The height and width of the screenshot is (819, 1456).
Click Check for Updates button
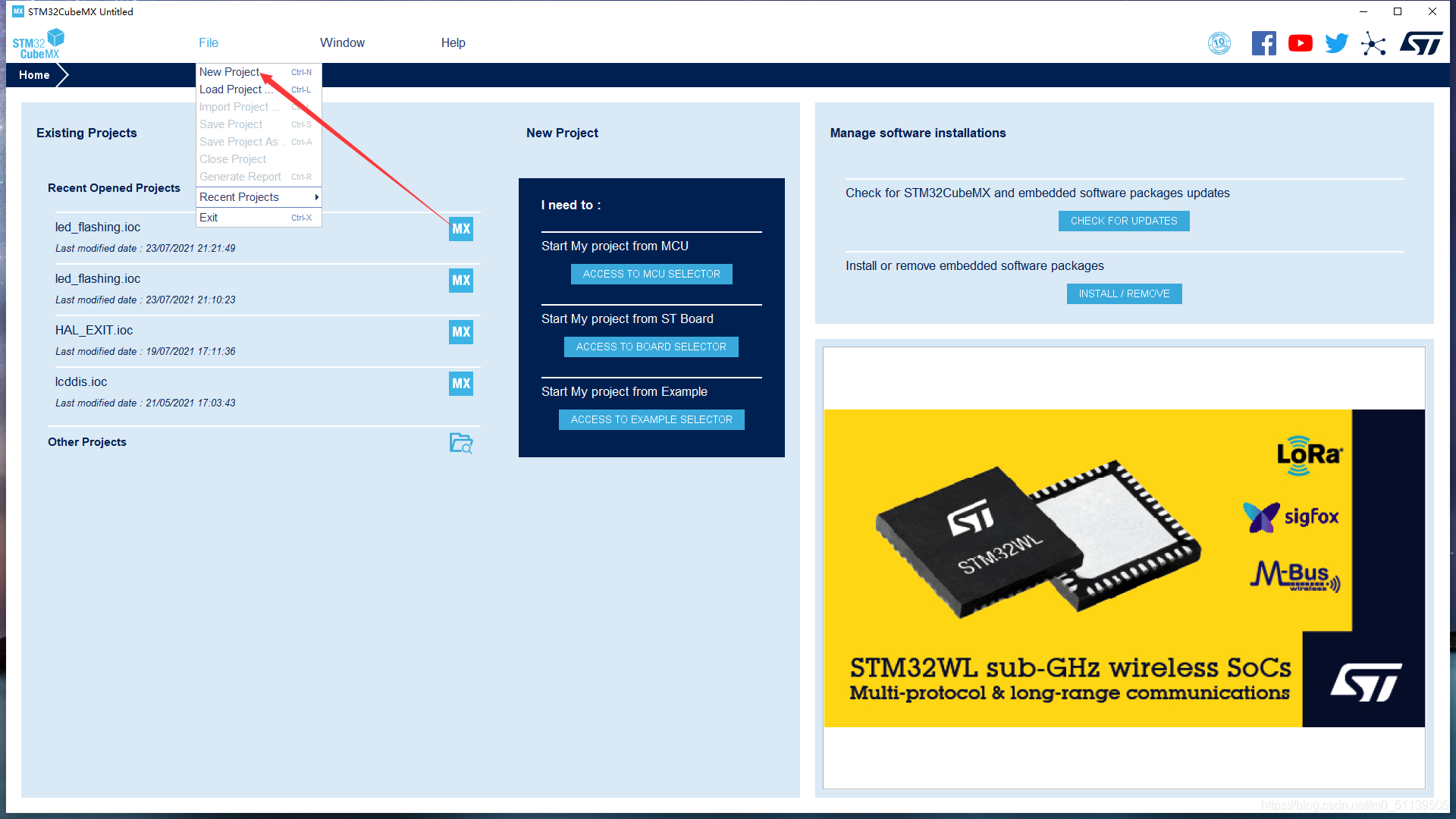pos(1124,221)
